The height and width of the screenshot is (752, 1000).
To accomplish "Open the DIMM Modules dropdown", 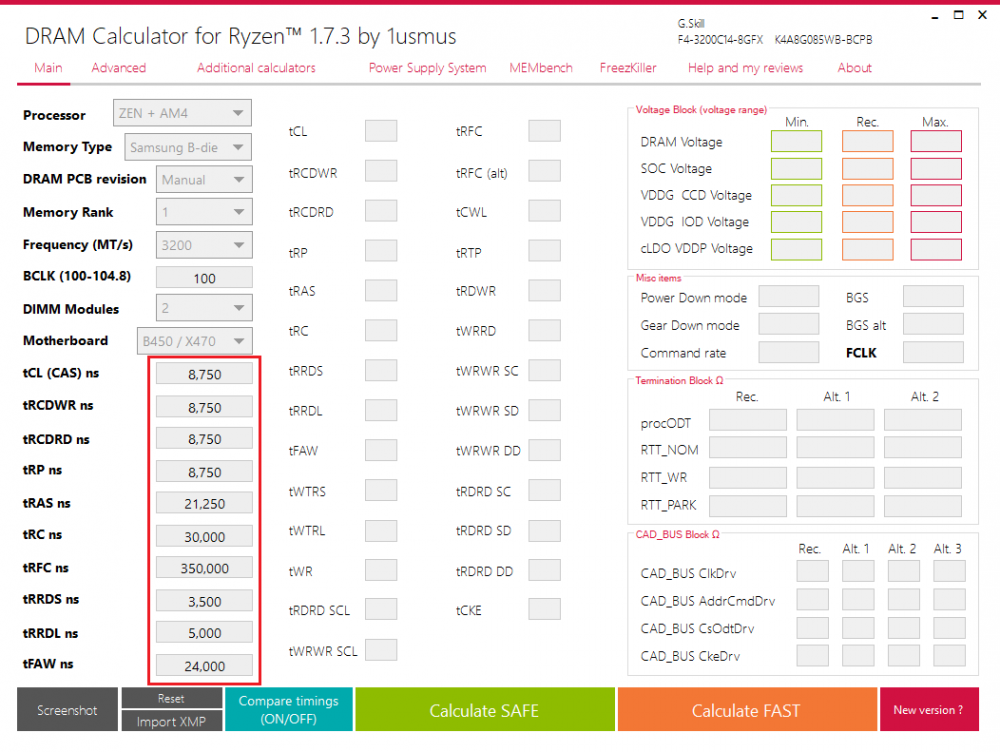I will (204, 309).
